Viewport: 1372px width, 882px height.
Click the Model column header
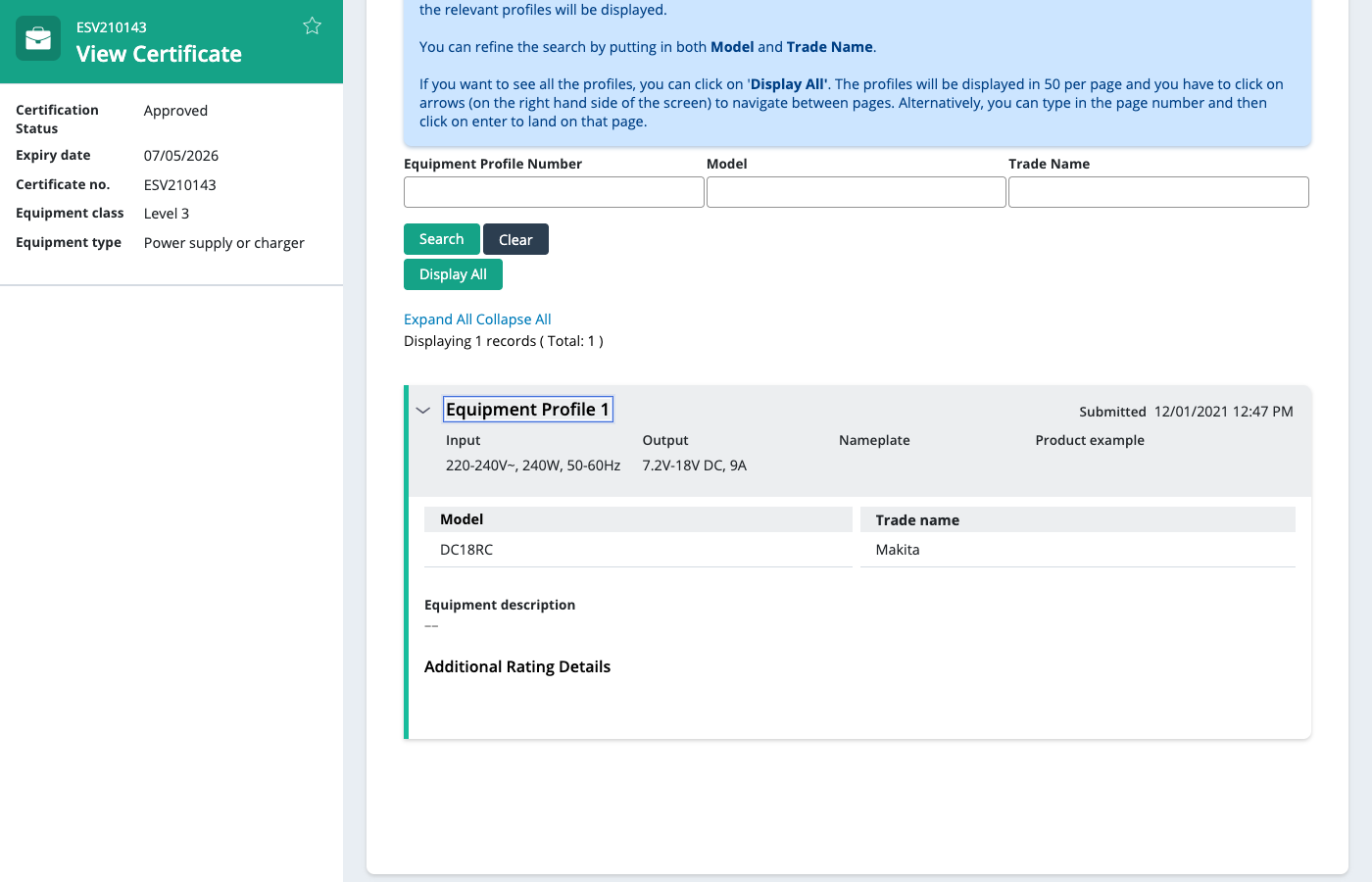462,519
